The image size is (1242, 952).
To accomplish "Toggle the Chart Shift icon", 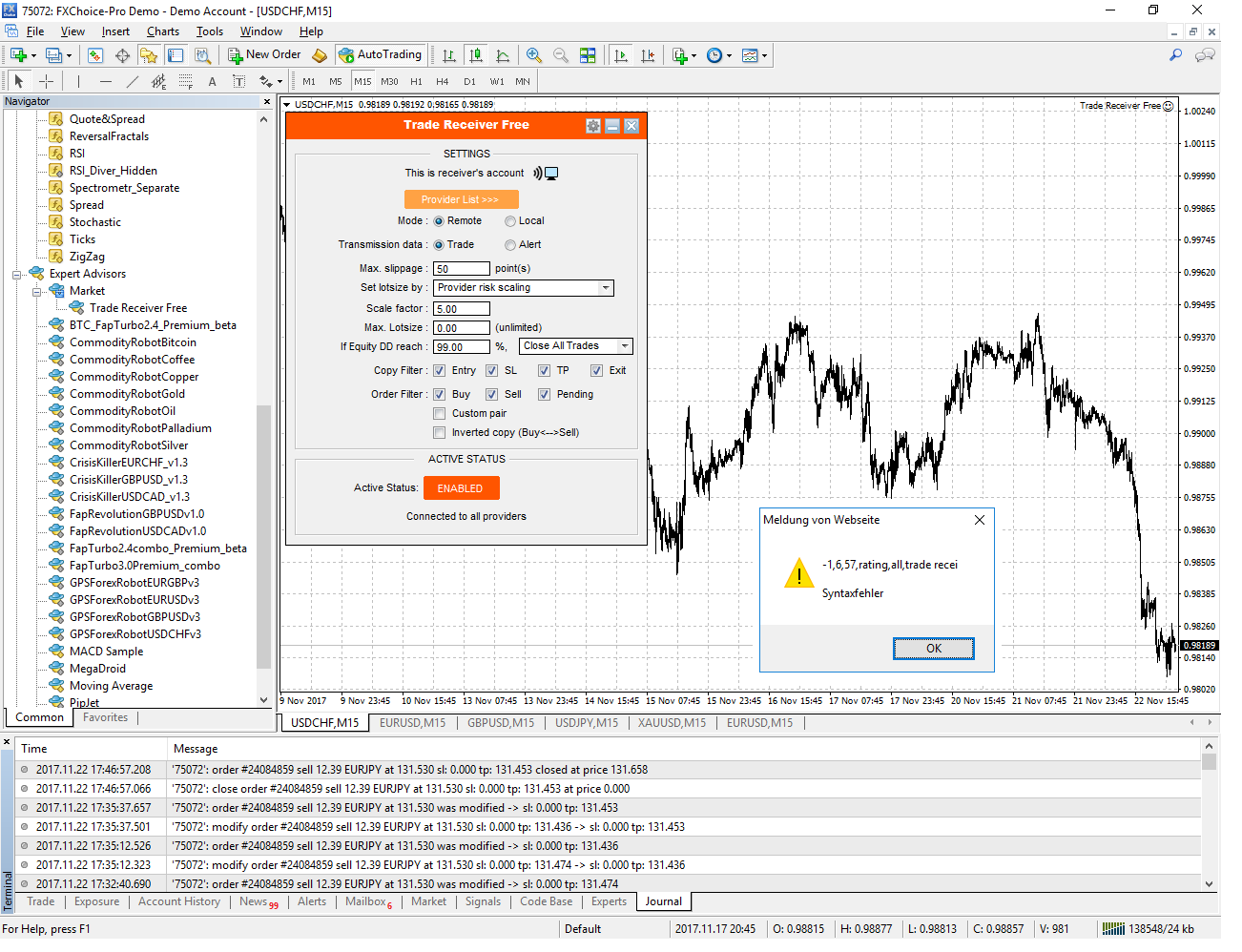I will coord(648,55).
